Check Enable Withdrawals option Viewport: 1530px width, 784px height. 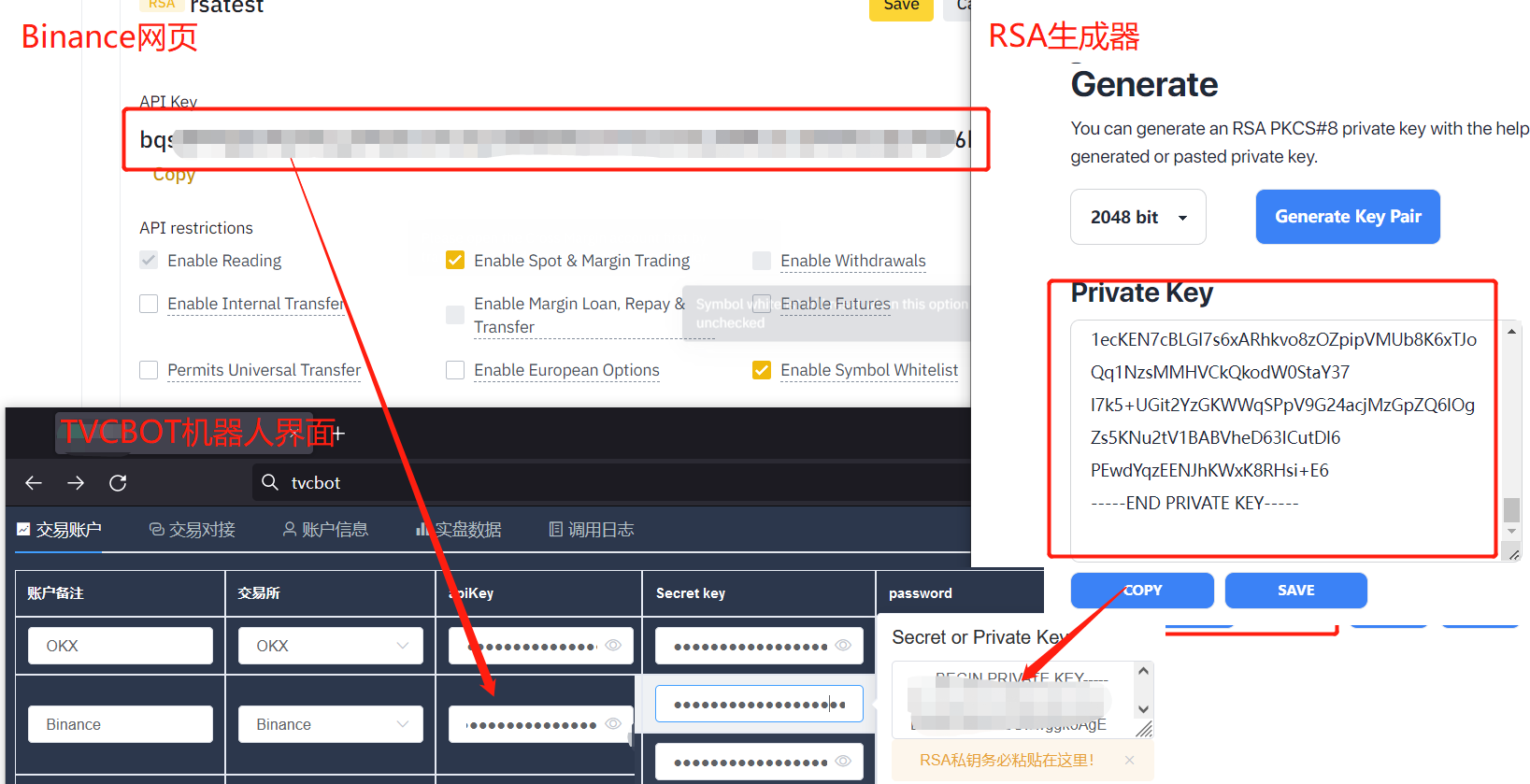coord(762,260)
